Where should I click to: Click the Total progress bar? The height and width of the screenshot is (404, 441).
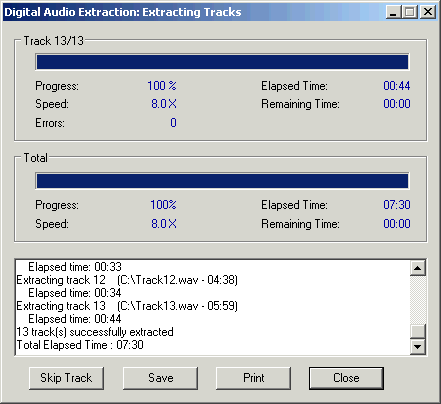pyautogui.click(x=222, y=181)
